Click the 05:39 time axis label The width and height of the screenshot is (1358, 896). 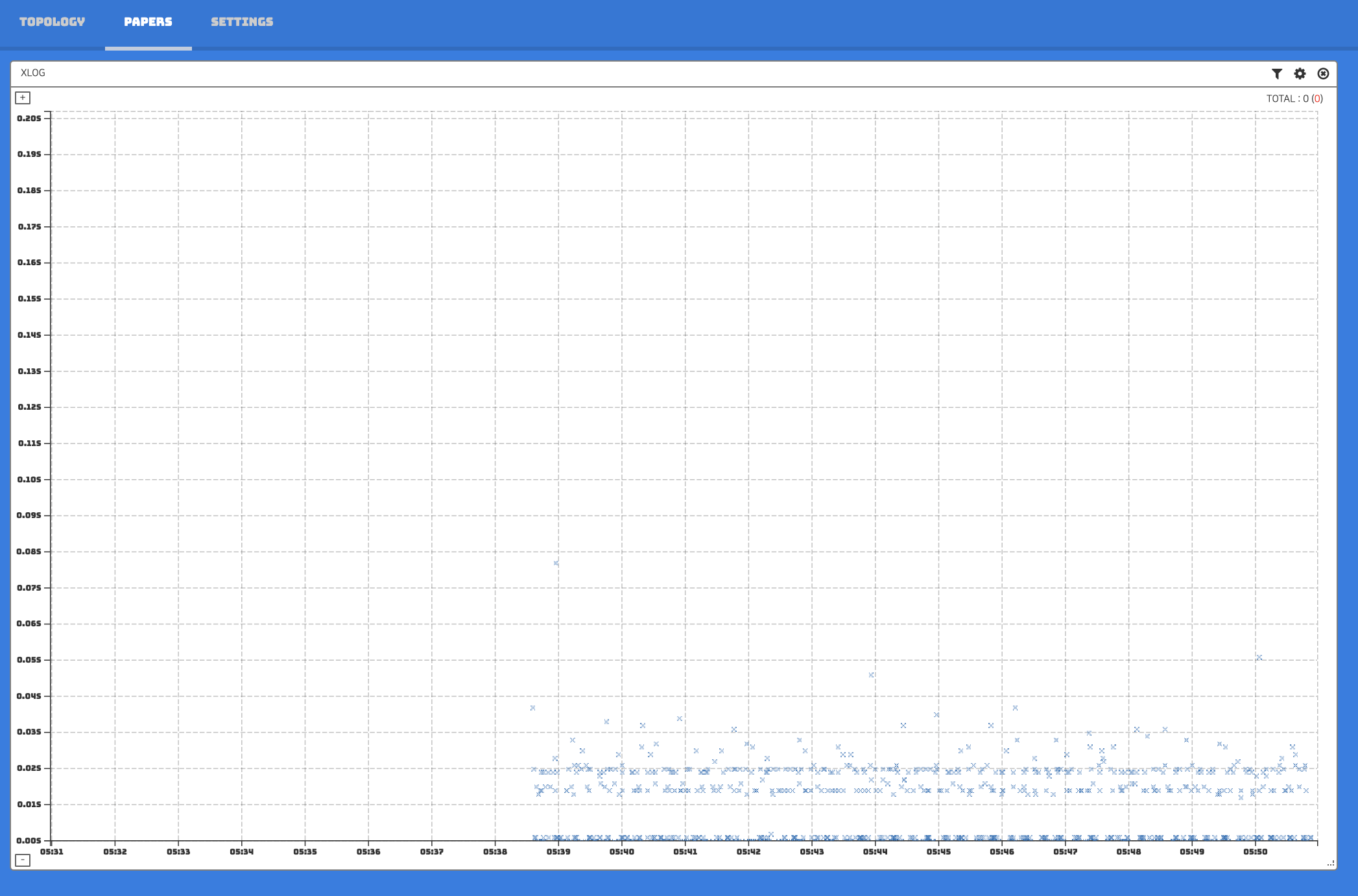558,851
